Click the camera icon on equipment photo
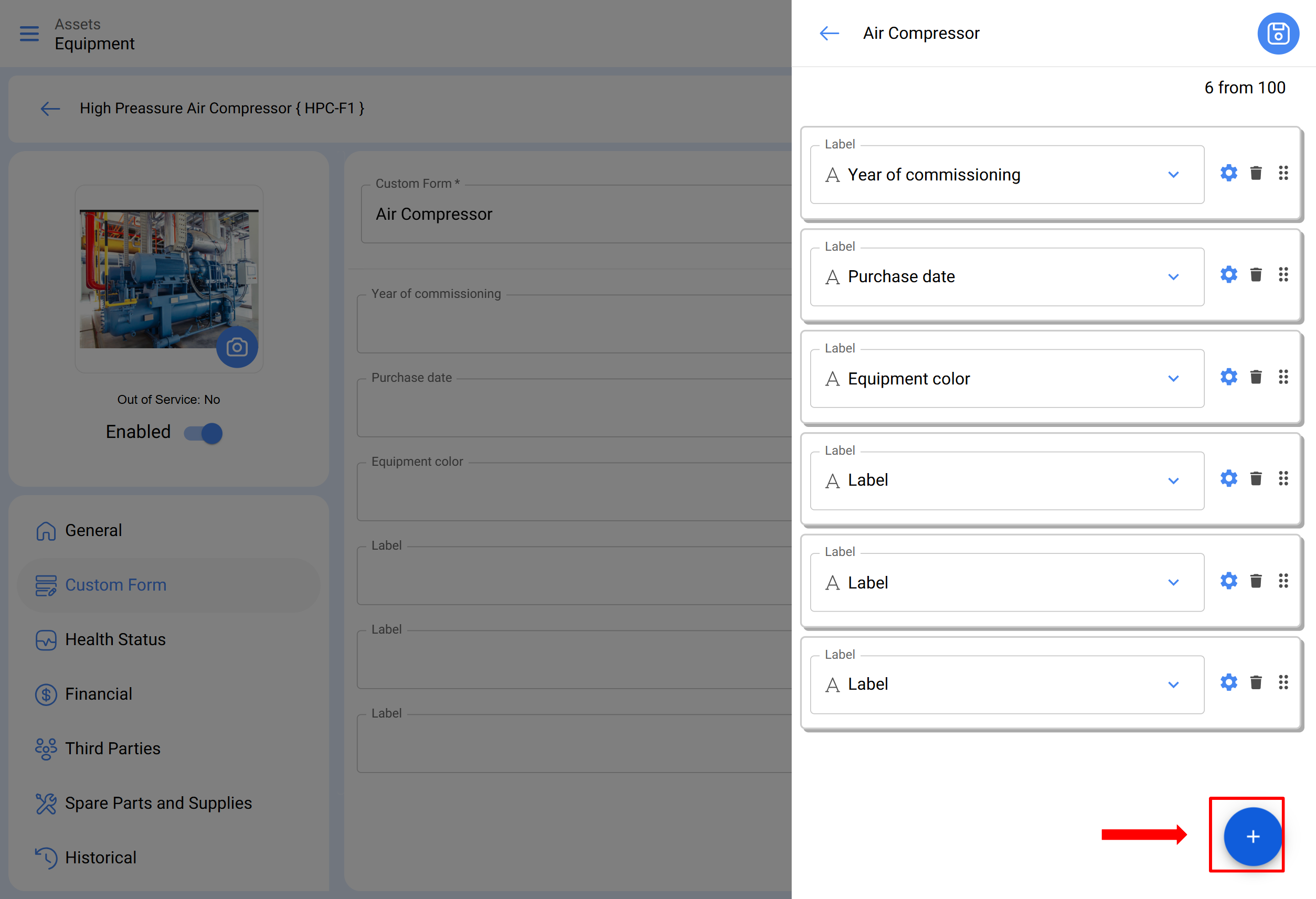Image resolution: width=1316 pixels, height=899 pixels. coord(237,347)
